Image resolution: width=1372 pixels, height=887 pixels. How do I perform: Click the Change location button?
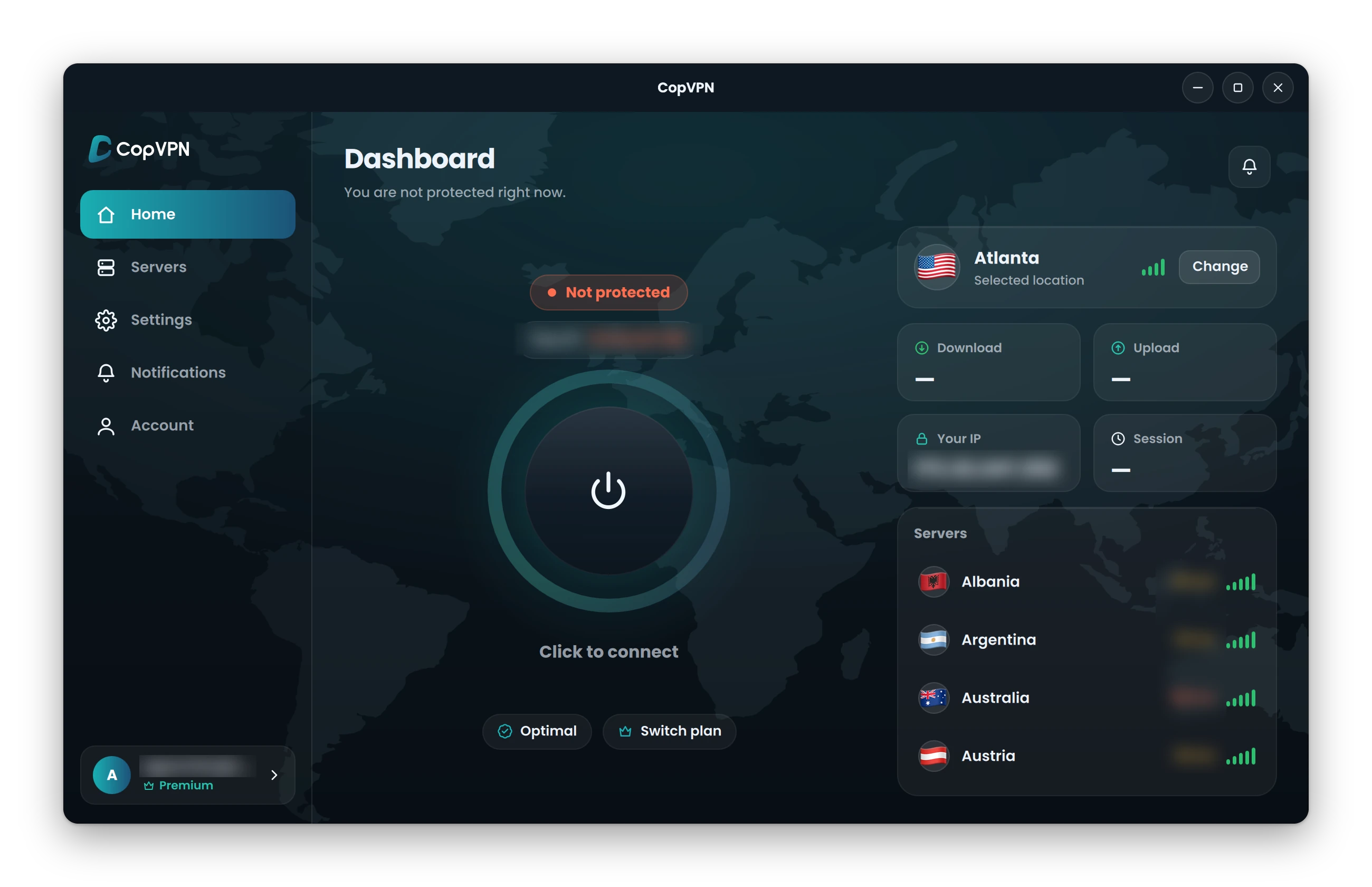1219,267
